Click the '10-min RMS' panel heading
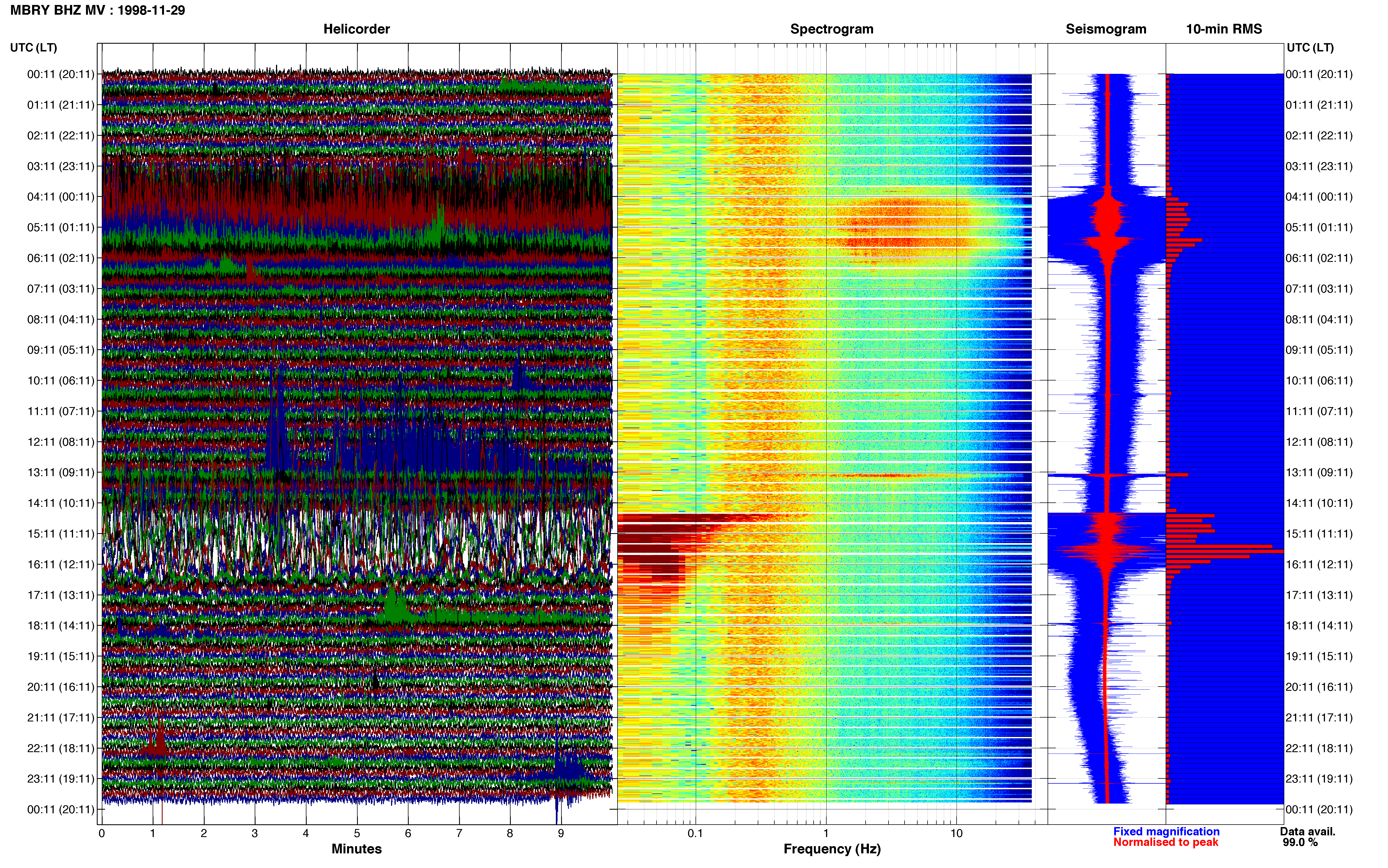 pyautogui.click(x=1224, y=29)
